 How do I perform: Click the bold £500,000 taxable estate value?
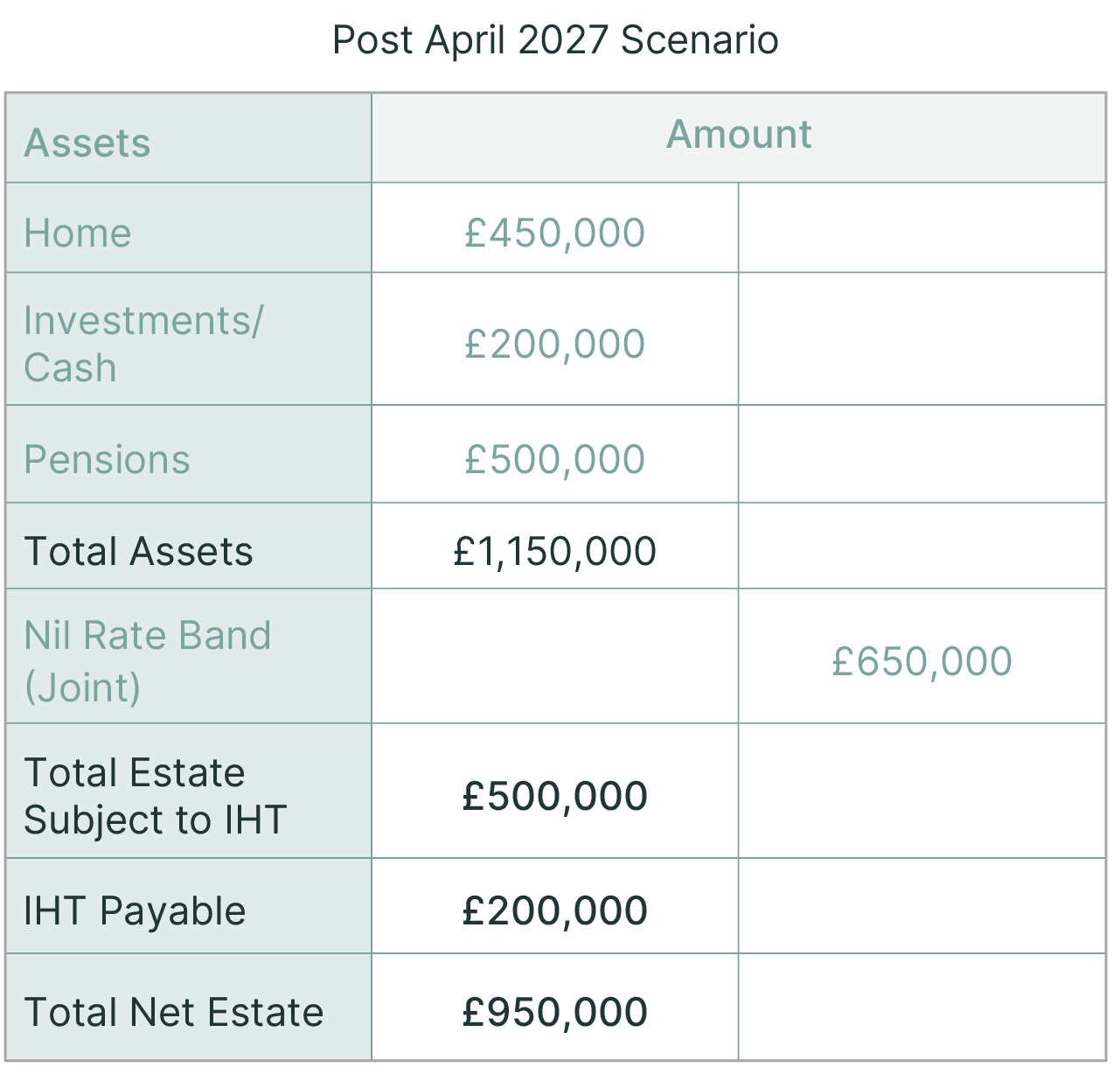(554, 797)
